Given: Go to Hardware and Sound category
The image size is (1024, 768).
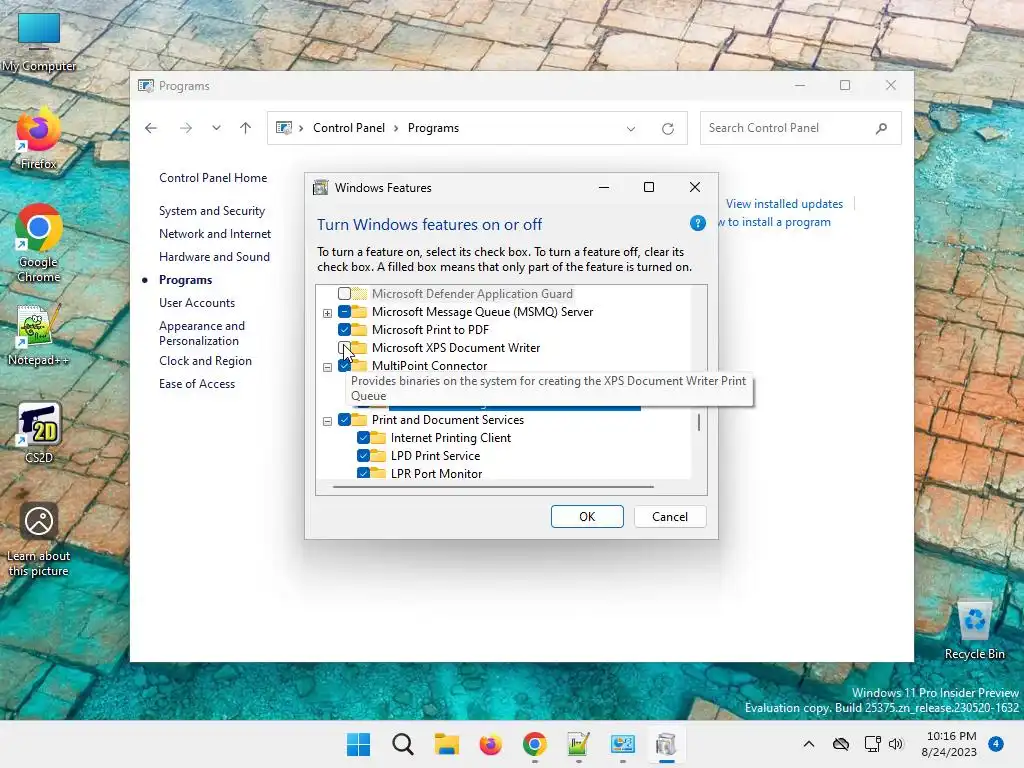Looking at the screenshot, I should 214,257.
